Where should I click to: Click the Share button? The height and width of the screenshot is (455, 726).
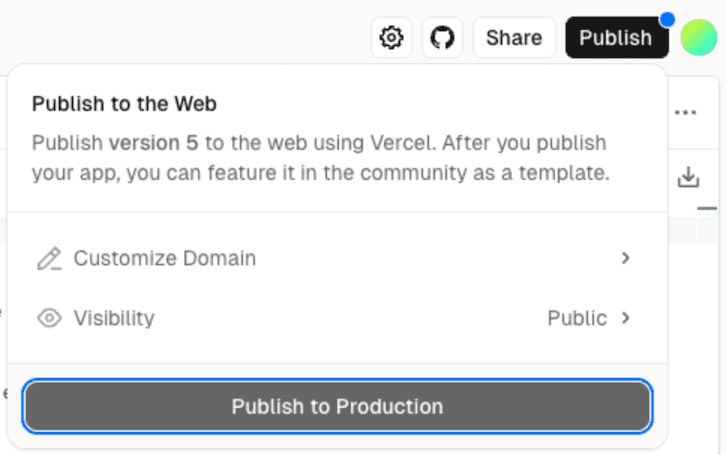(x=514, y=38)
